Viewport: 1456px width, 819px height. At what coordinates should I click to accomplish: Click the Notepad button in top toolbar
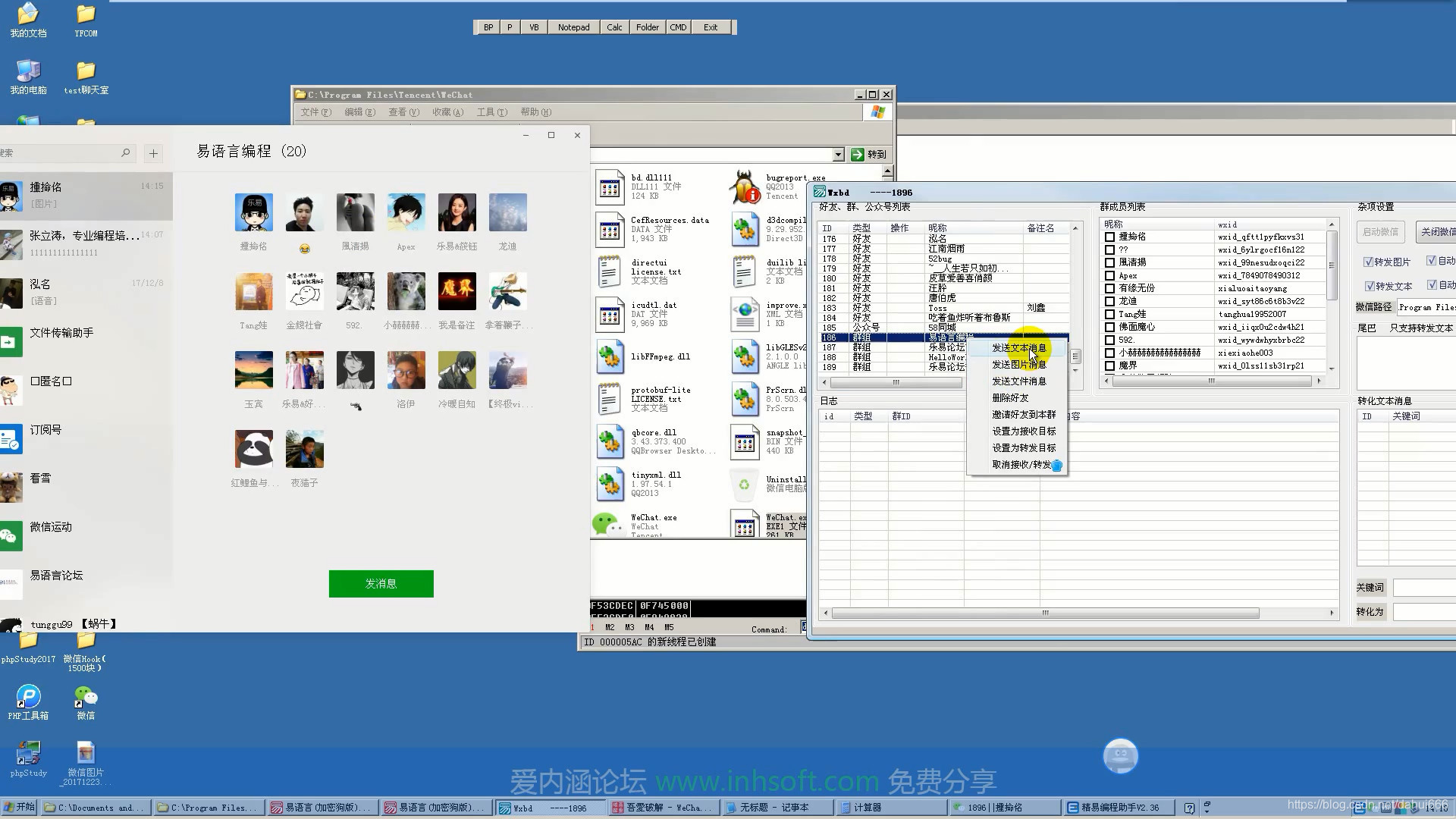tap(573, 27)
